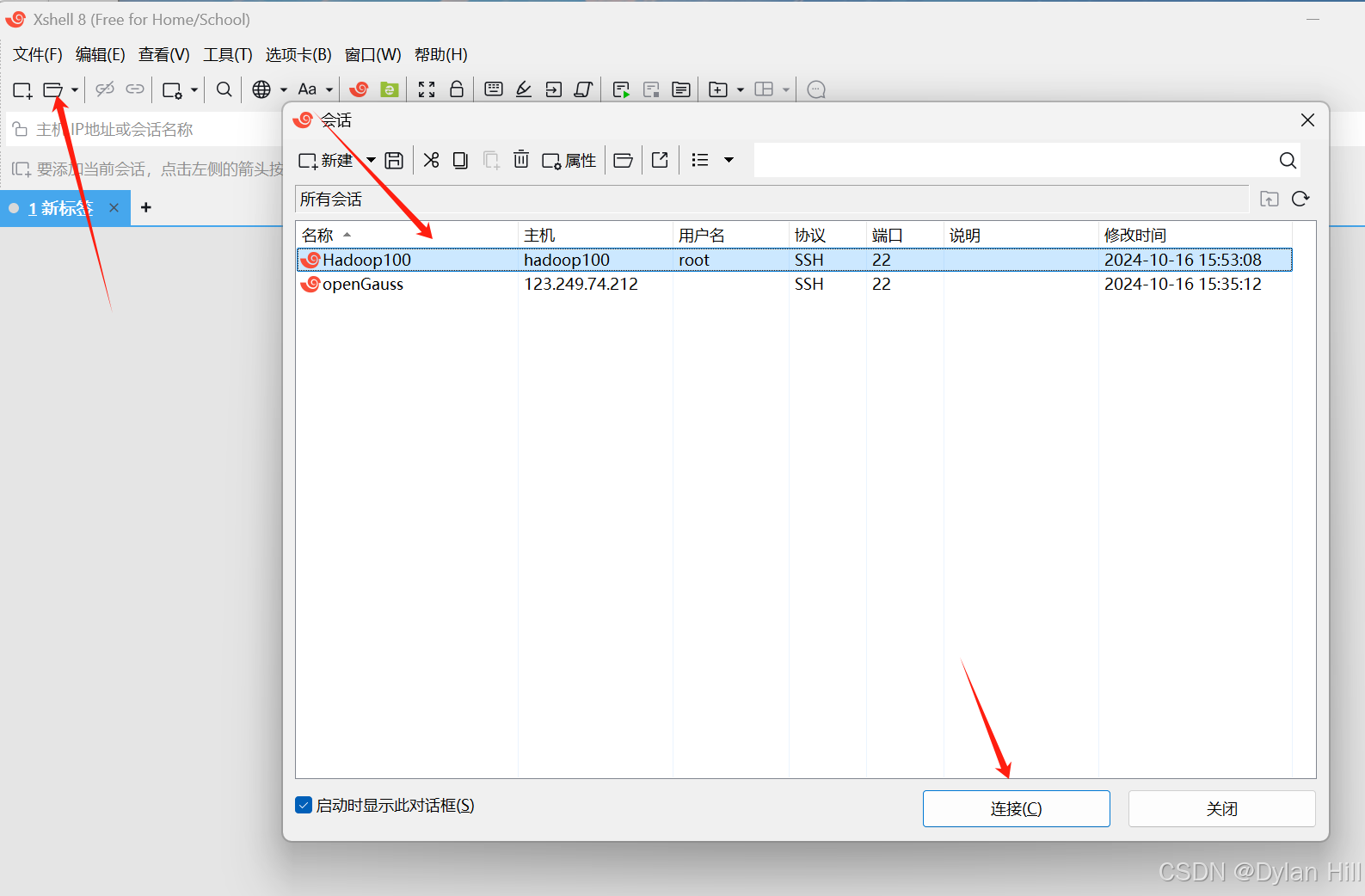The height and width of the screenshot is (896, 1365).
Task: Open the 文件(F) menu
Action: click(38, 55)
